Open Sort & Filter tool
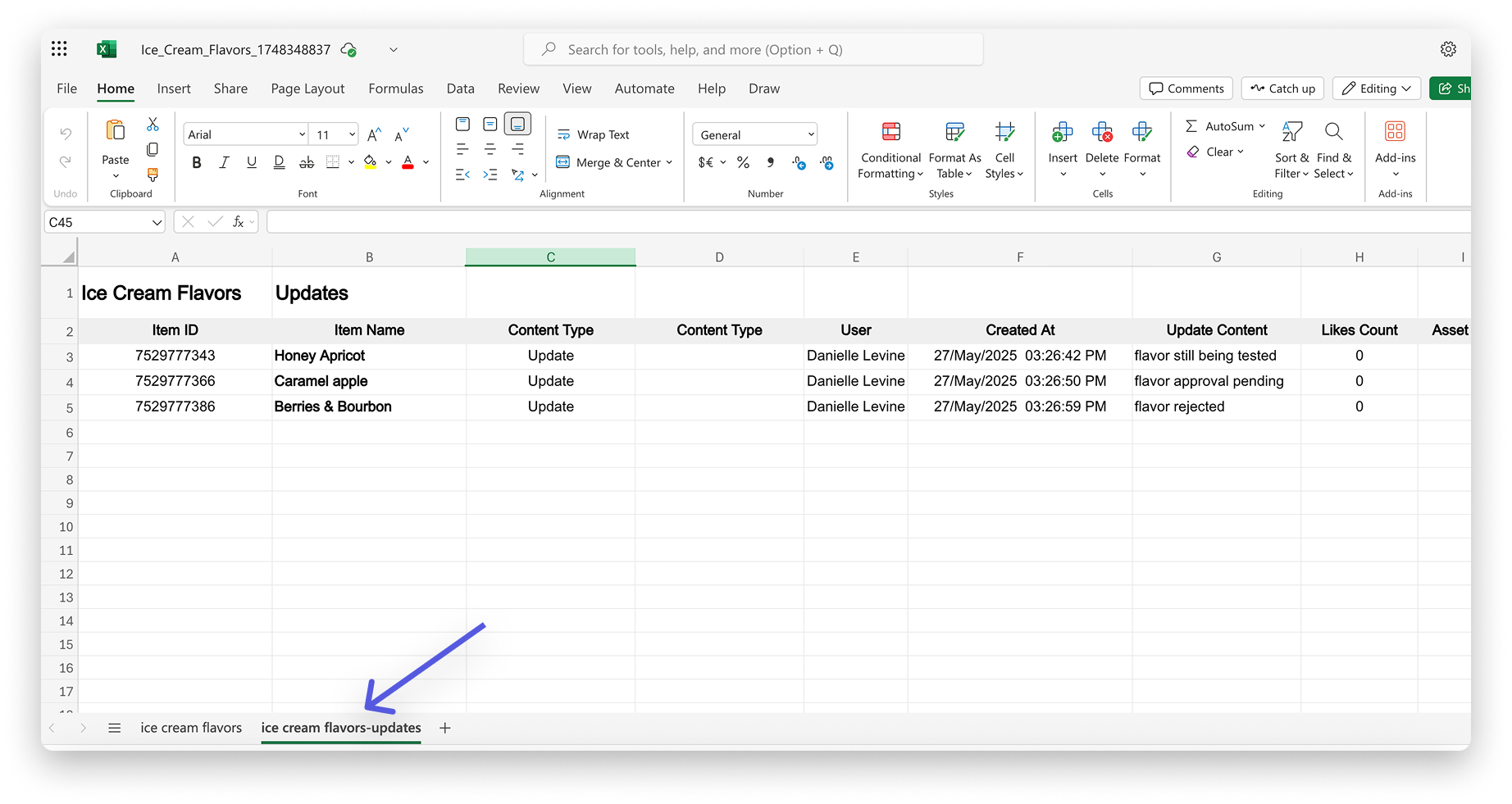The image size is (1512, 804). [x=1291, y=151]
